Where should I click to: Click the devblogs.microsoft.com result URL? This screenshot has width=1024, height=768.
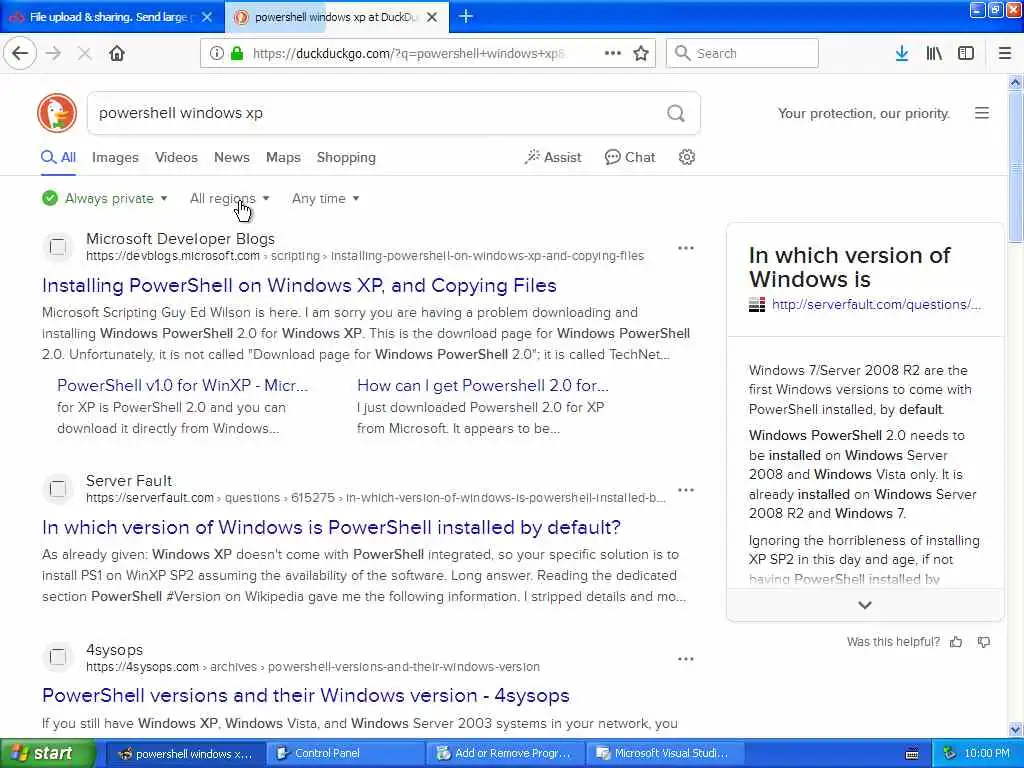[364, 256]
